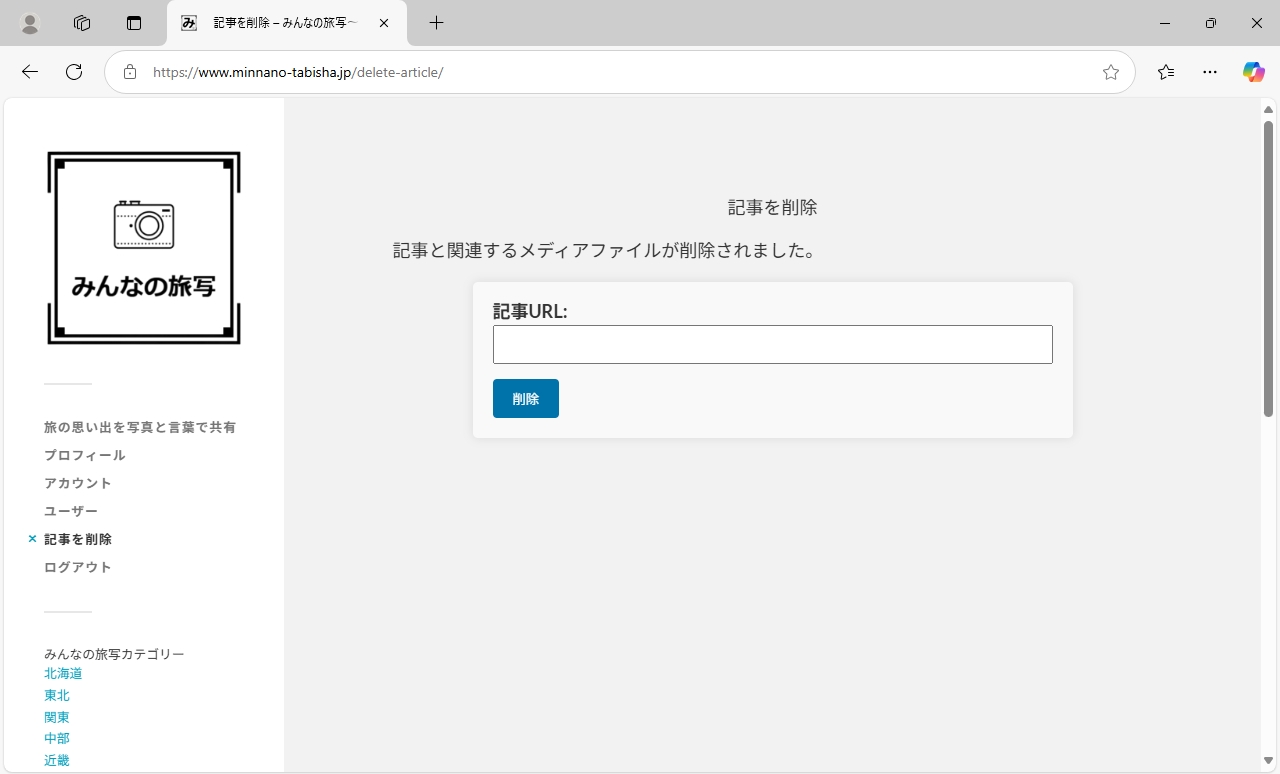Screen dimensions: 1280x774
Task: Open the browser profile icon
Action: 30,23
